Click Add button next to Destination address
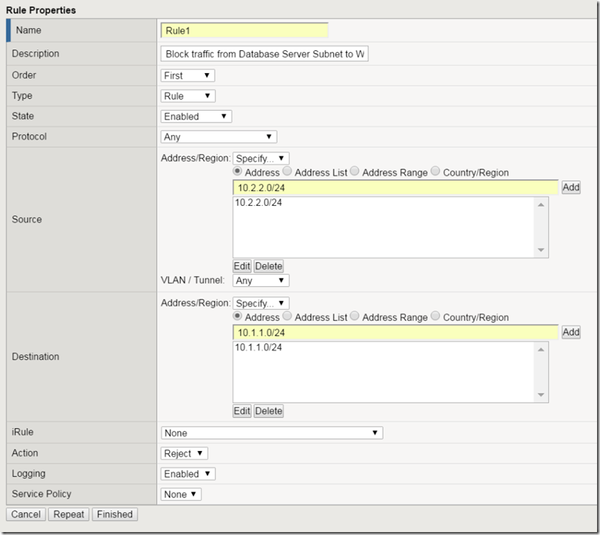Viewport: 600px width, 535px height. (570, 332)
